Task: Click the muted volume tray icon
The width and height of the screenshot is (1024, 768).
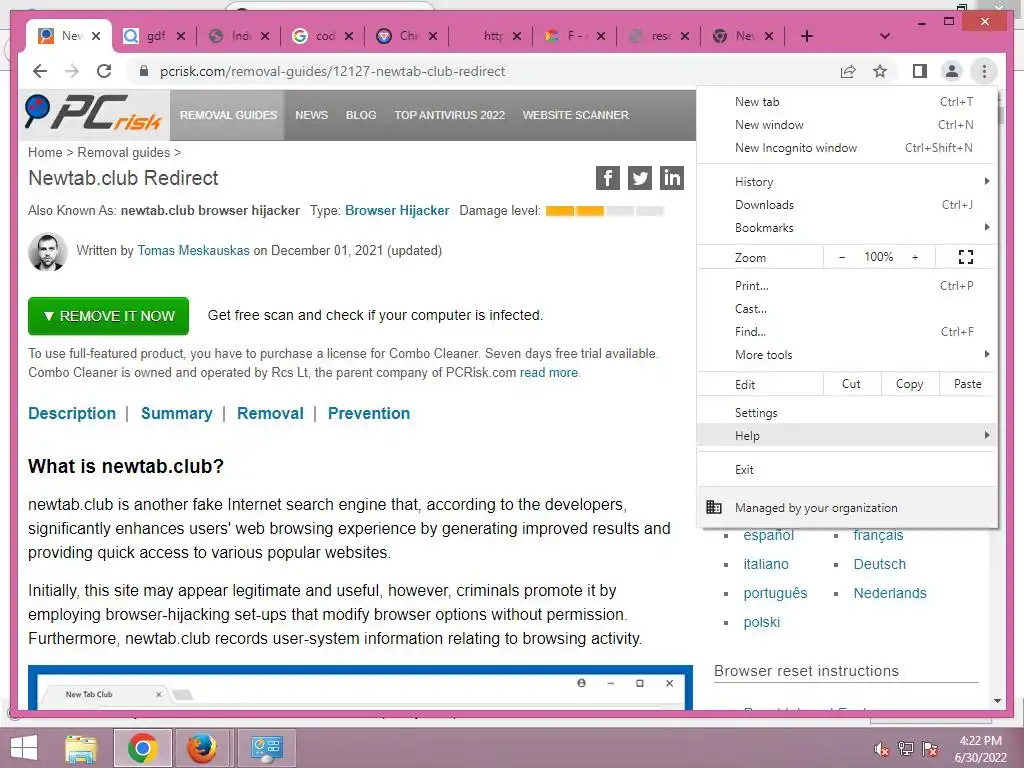Action: 881,748
